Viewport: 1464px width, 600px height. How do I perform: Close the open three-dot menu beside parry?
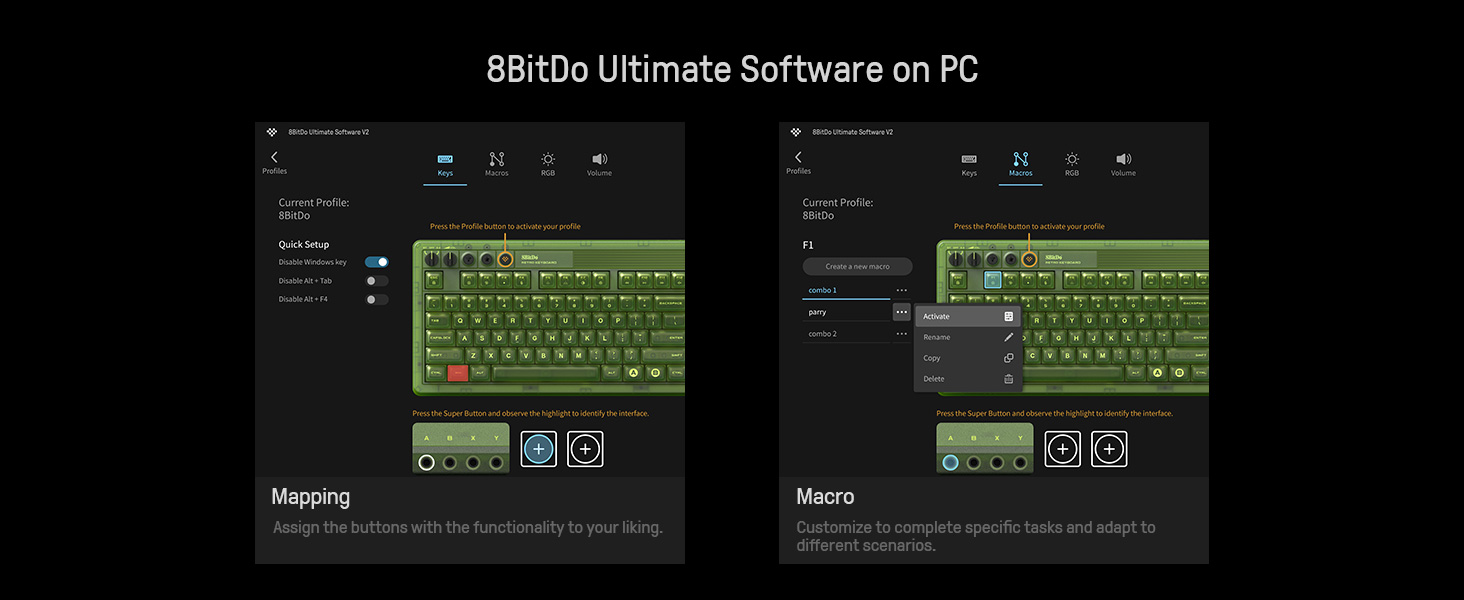[x=902, y=312]
